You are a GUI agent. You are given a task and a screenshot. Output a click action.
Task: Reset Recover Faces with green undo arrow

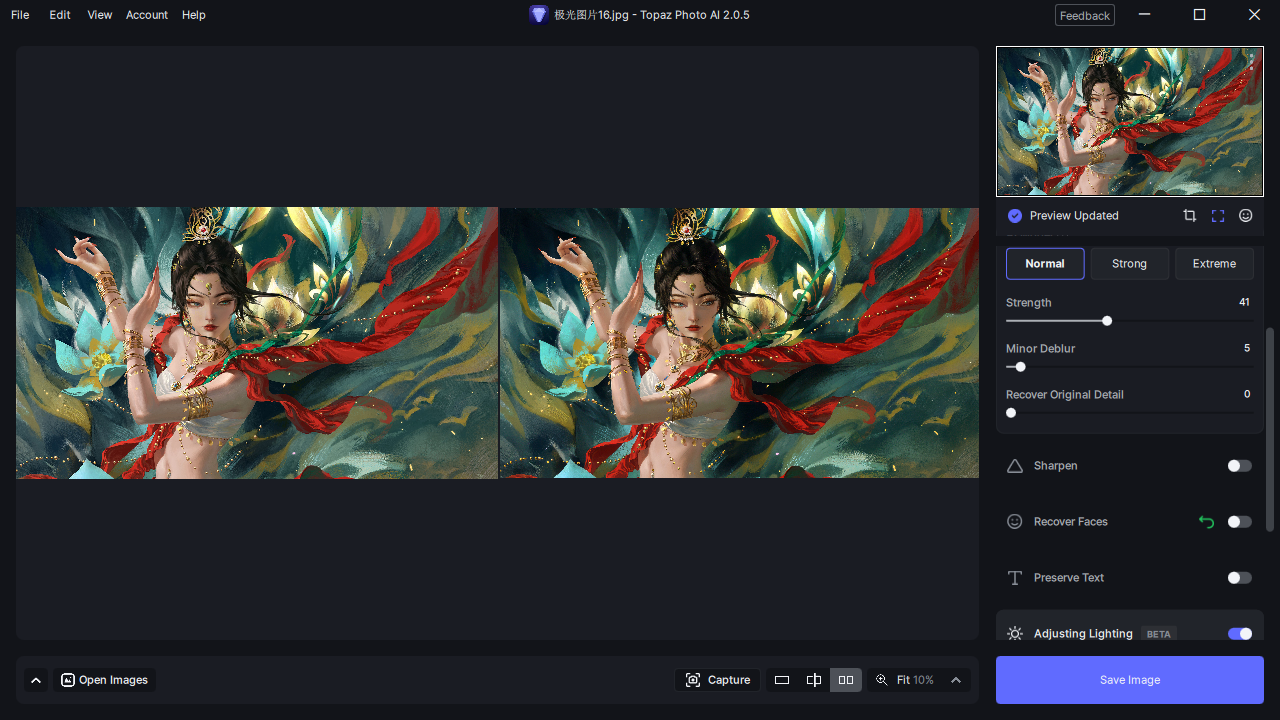coord(1206,522)
